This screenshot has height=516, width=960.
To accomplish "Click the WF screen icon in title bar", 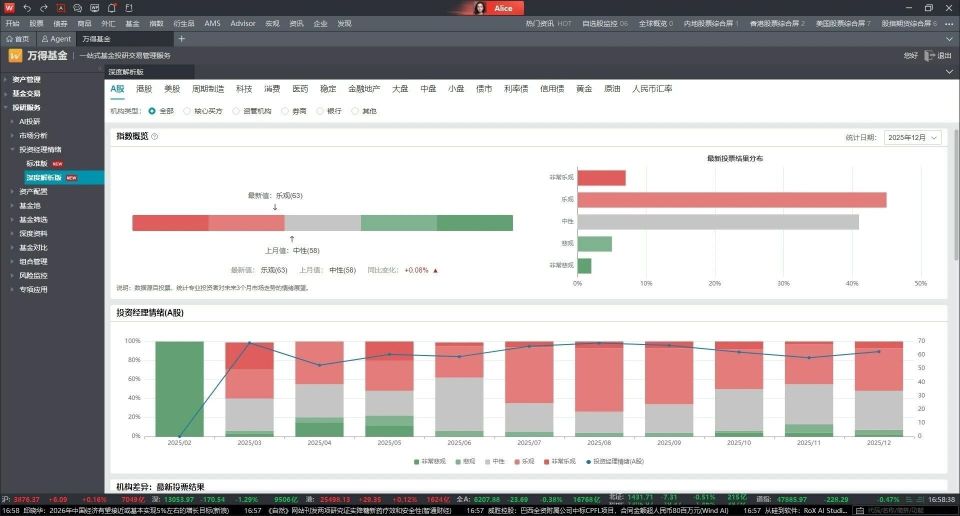I will point(94,8).
